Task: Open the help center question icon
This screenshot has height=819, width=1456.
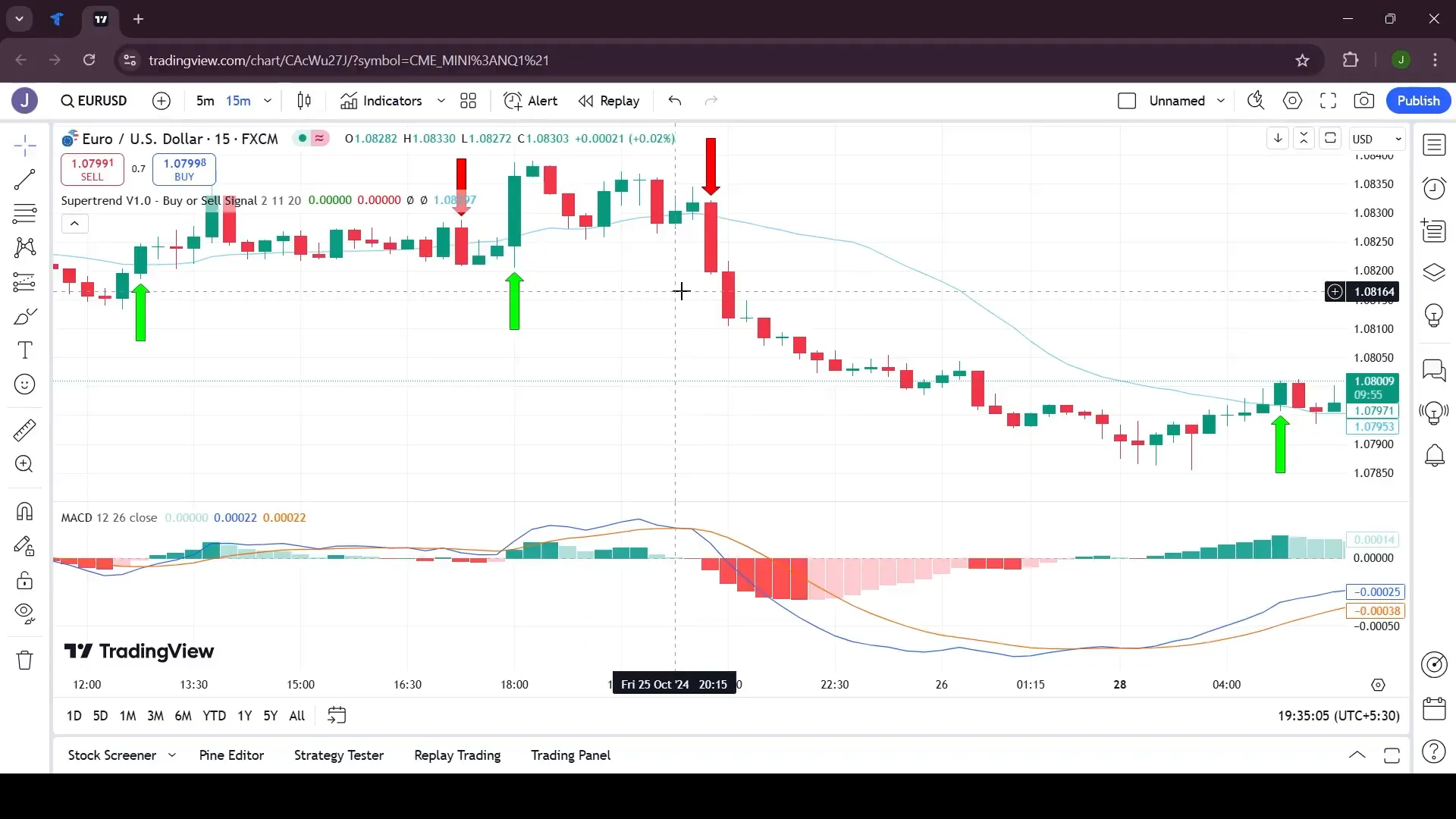Action: click(1434, 752)
